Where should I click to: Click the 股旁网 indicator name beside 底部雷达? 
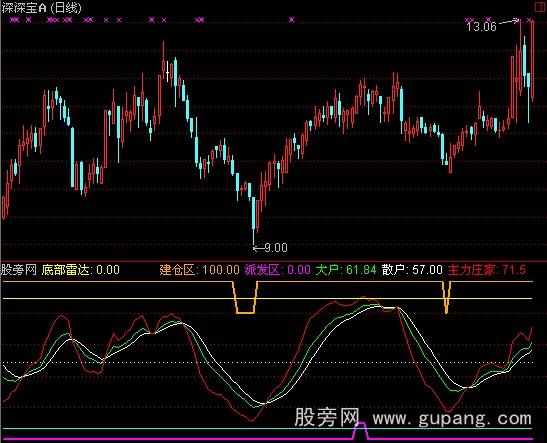click(19, 270)
